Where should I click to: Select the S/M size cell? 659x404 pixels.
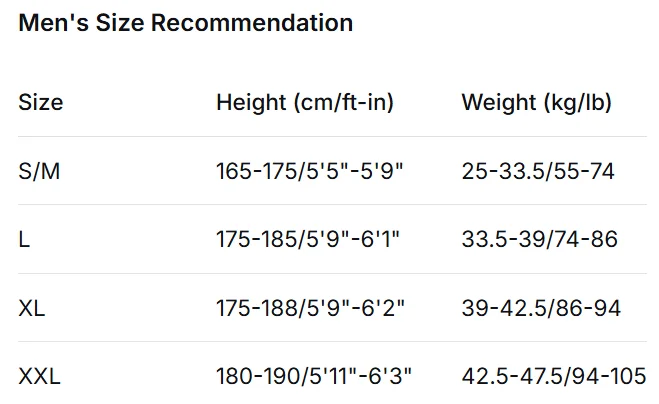tap(40, 171)
